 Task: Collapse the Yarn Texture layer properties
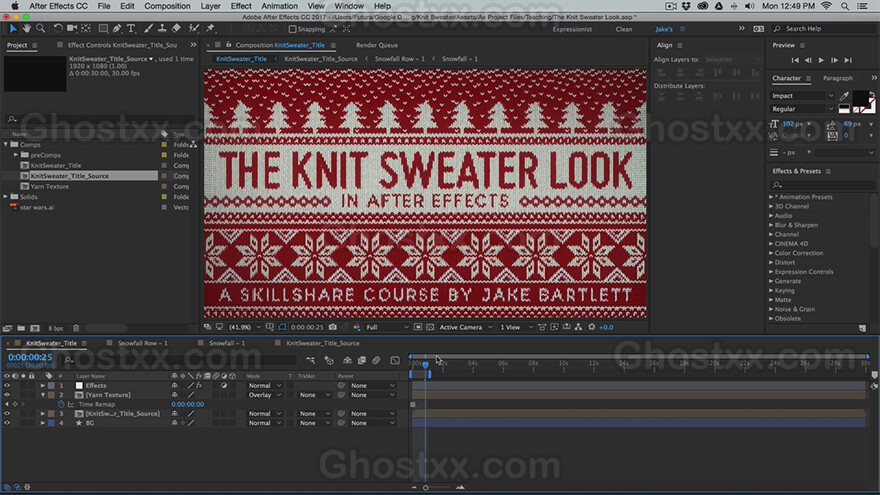[43, 395]
